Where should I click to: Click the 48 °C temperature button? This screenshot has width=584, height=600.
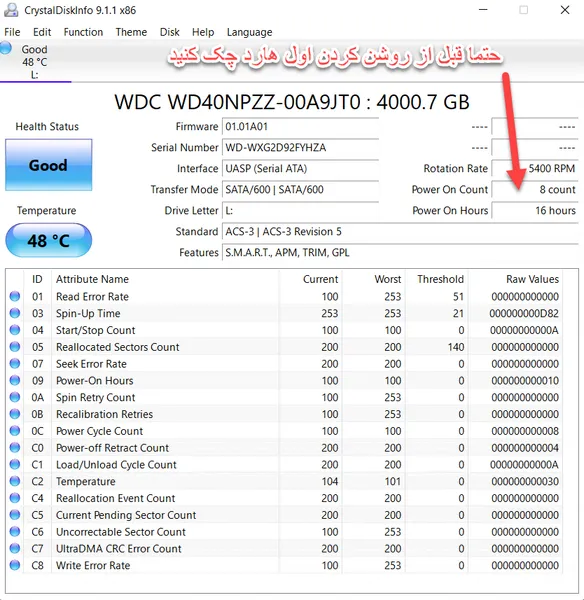(x=49, y=240)
